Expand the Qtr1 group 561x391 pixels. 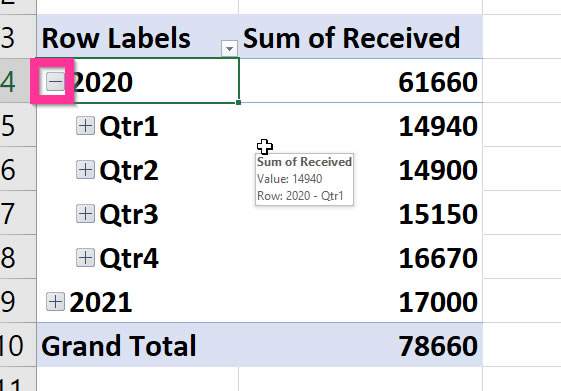point(86,126)
